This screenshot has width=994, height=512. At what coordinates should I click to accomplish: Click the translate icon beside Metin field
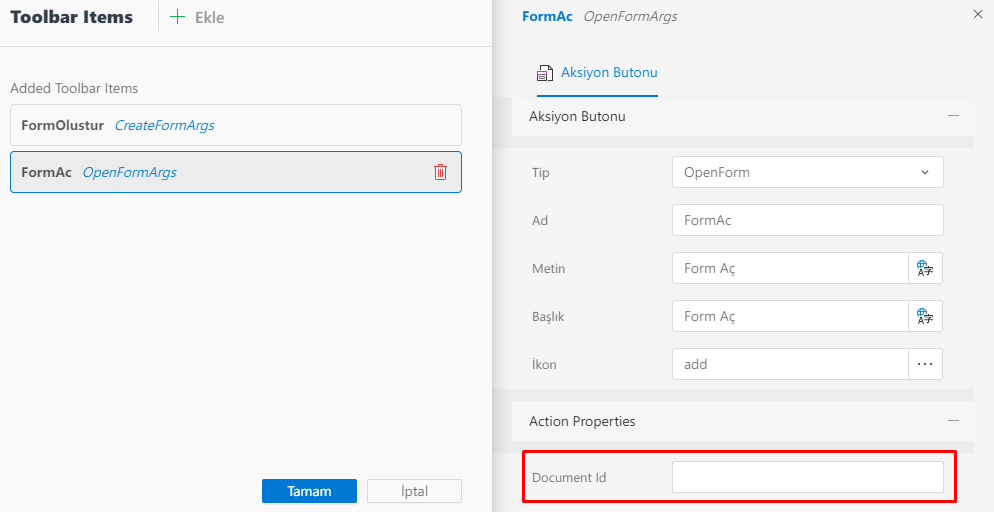[925, 268]
